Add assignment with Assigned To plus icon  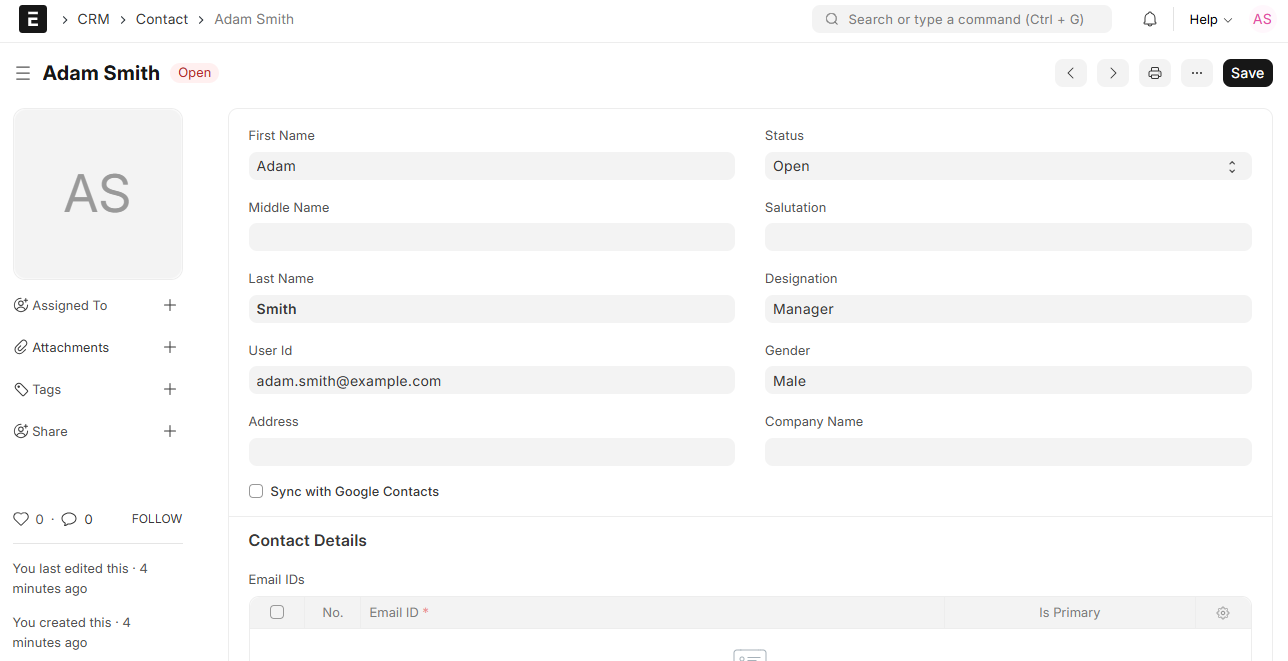click(x=170, y=305)
